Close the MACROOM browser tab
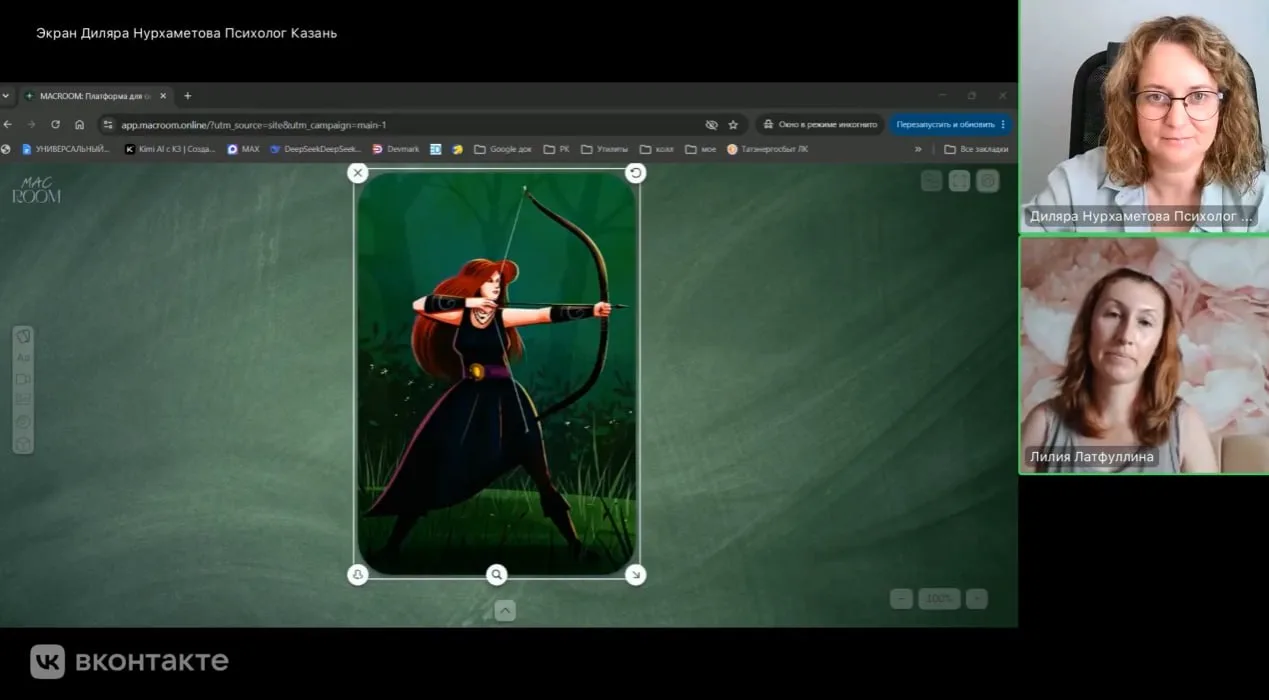The width and height of the screenshot is (1269, 700). (x=163, y=96)
